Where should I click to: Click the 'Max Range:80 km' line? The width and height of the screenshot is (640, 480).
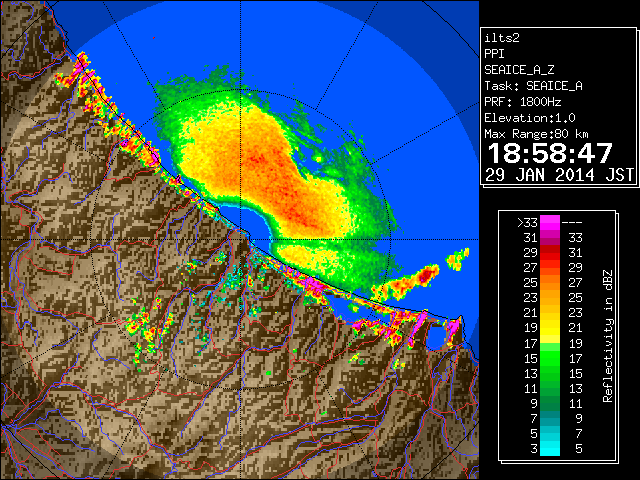click(536, 134)
